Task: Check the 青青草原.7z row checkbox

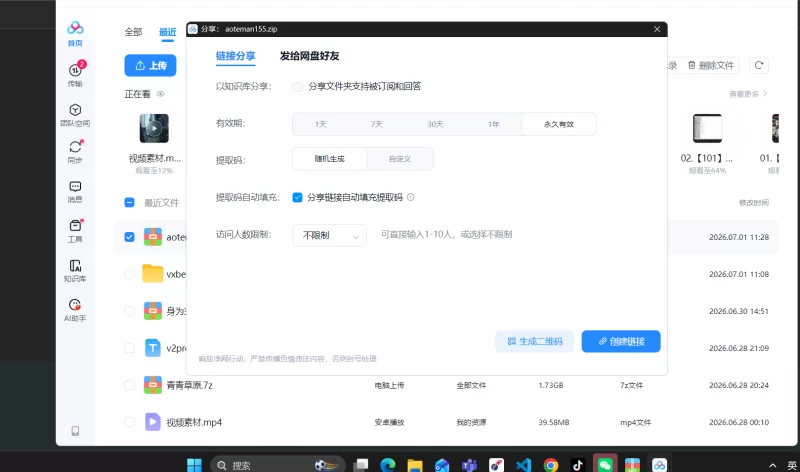Action: coord(129,385)
